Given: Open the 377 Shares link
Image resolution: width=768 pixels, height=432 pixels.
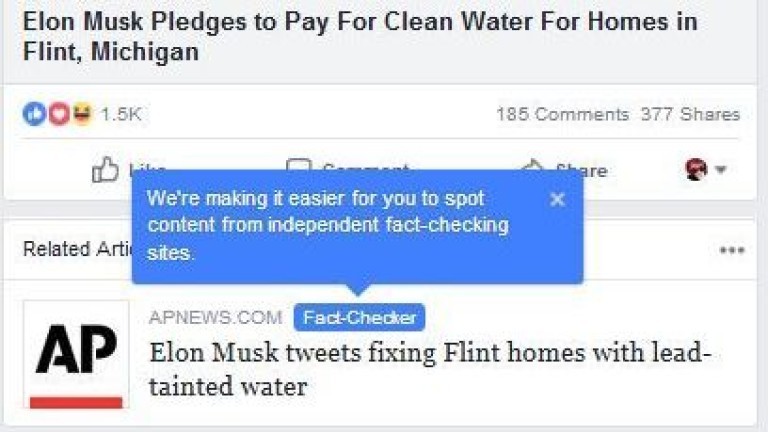Looking at the screenshot, I should point(690,114).
